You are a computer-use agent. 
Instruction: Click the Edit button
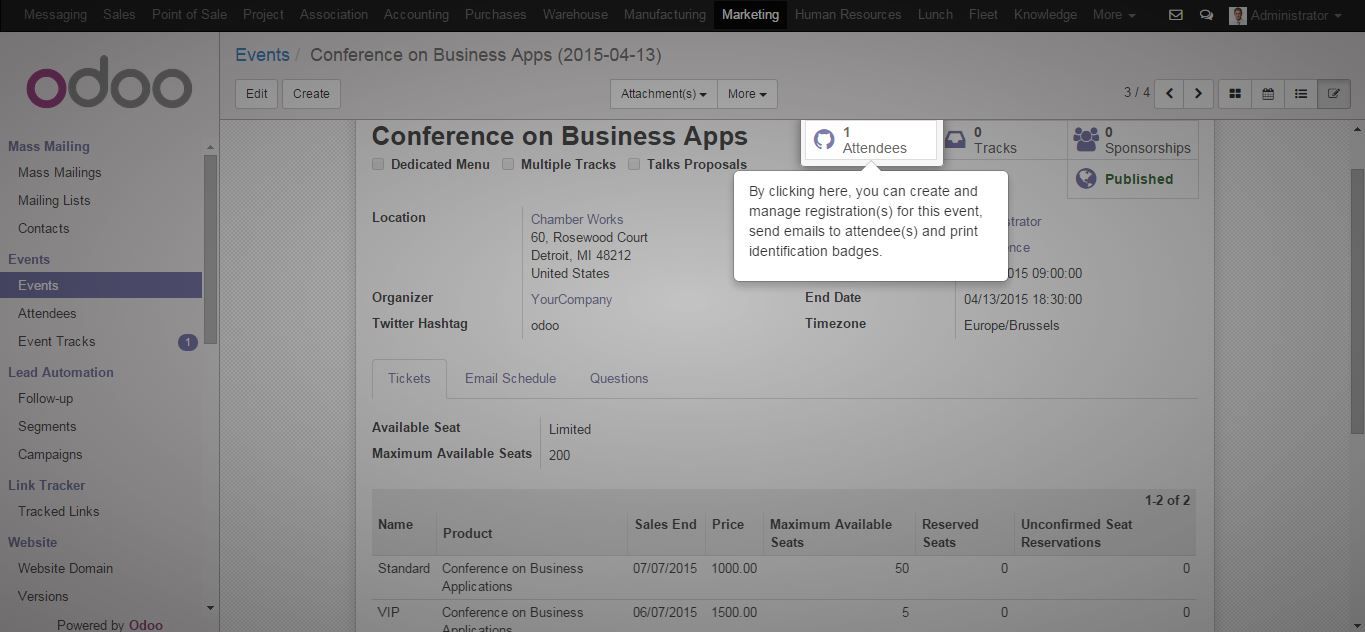point(257,94)
